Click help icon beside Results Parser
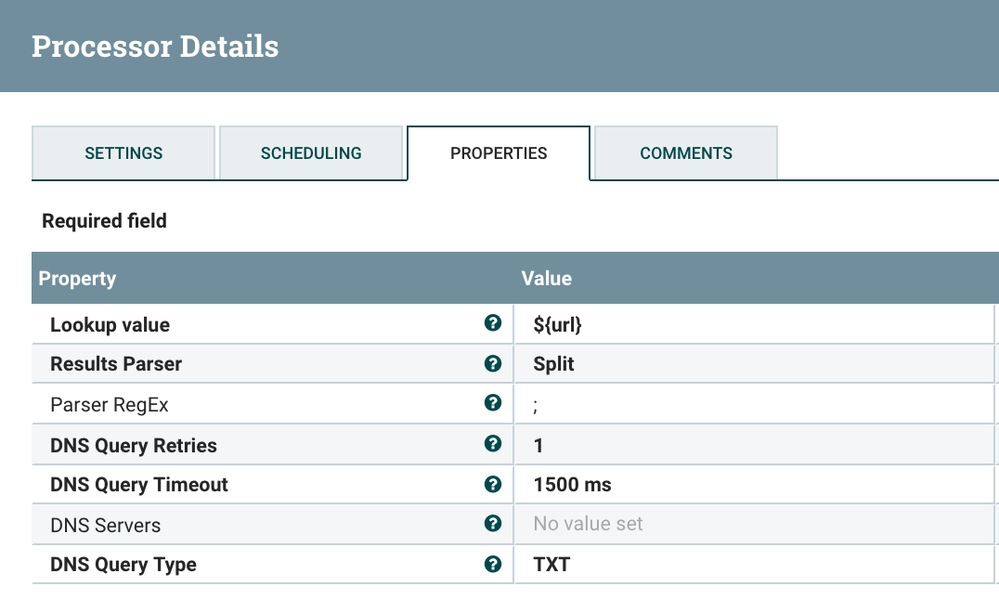Viewport: 999px width, 602px height. click(492, 364)
